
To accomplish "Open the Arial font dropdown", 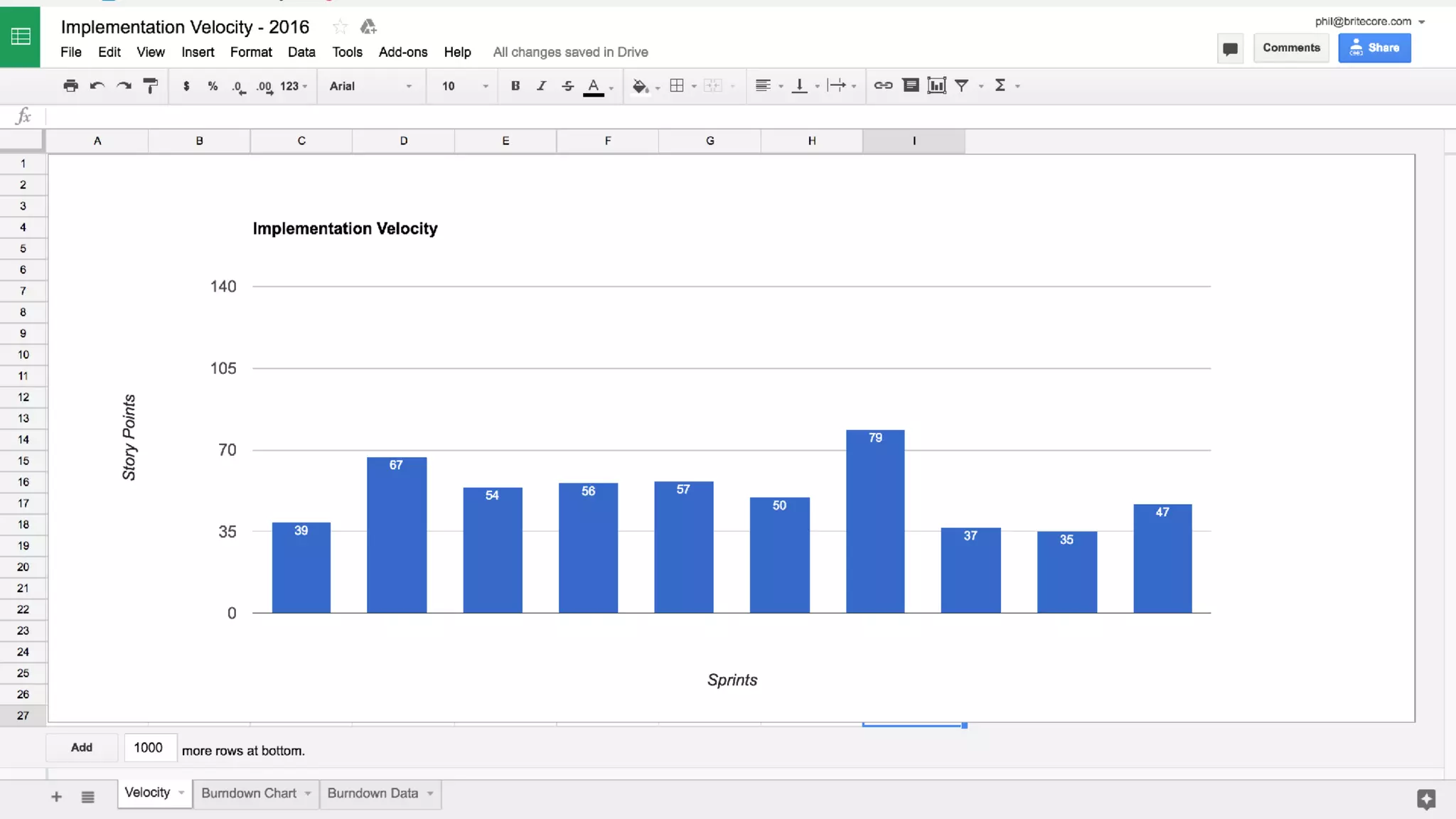I will point(370,86).
